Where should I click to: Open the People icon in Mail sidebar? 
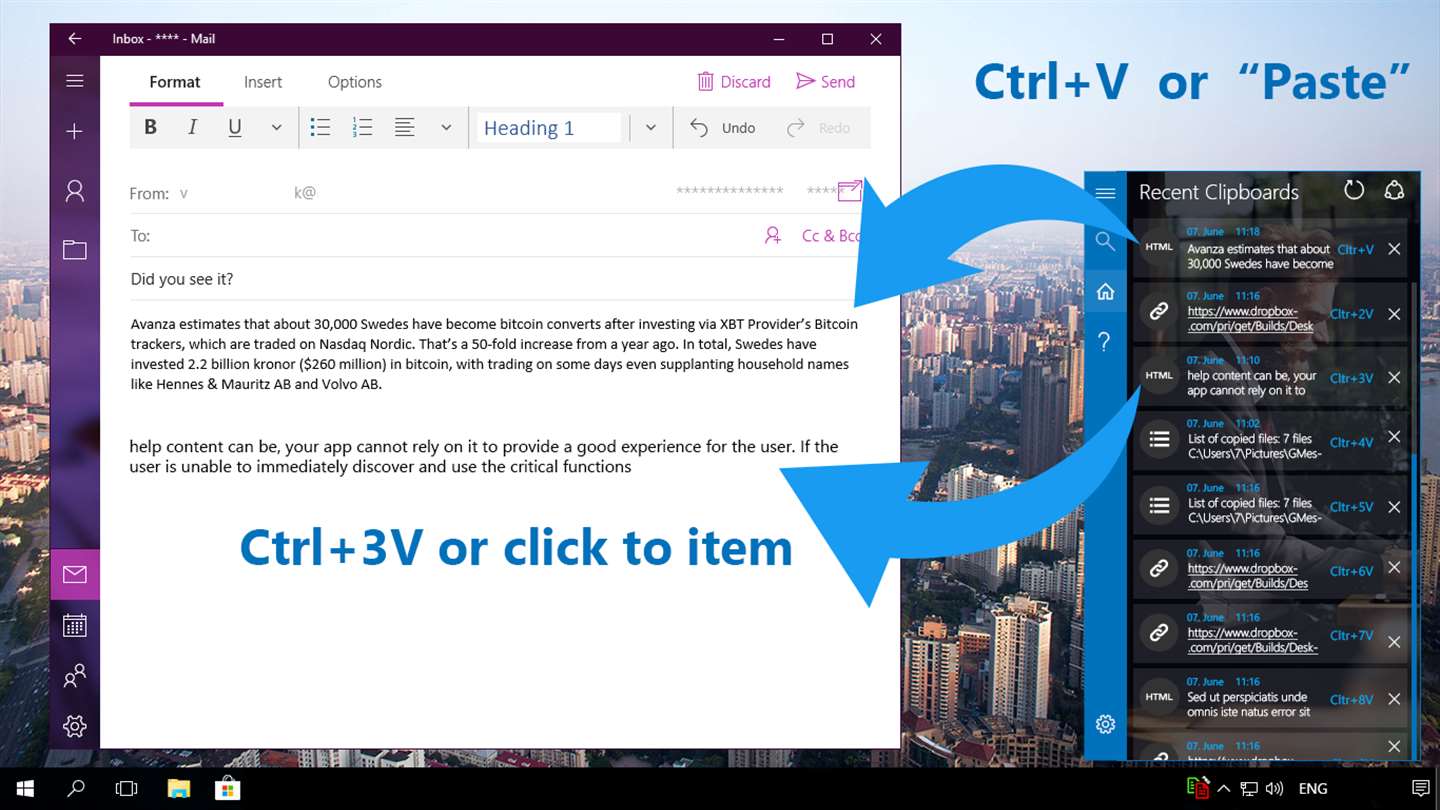(x=75, y=676)
